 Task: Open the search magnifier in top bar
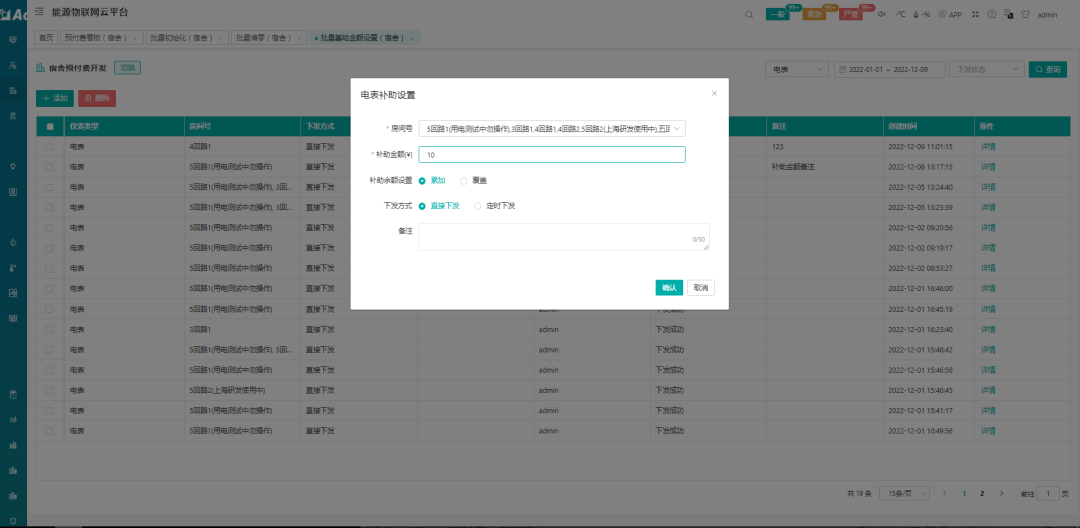[x=749, y=14]
